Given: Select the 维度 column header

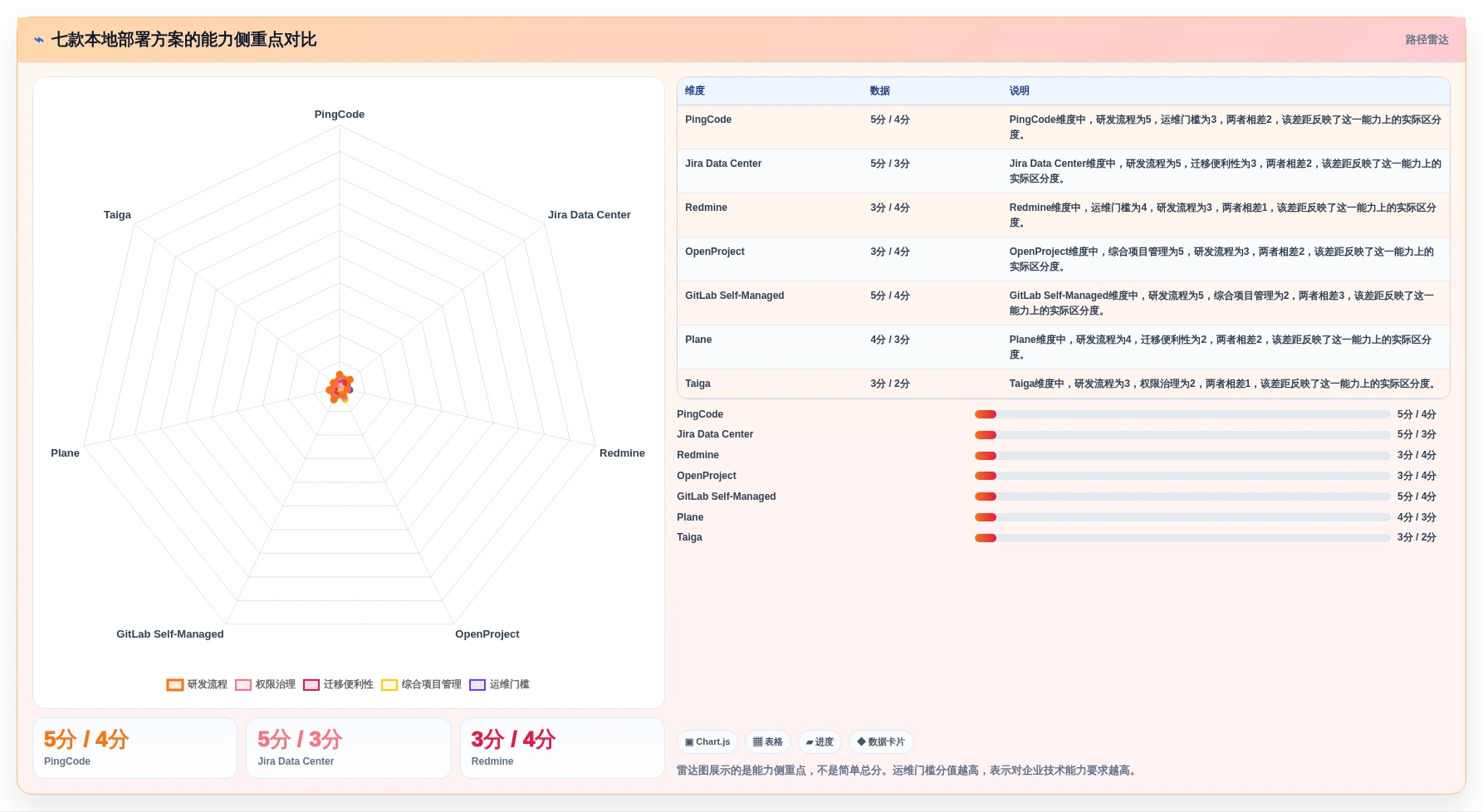Looking at the screenshot, I should point(695,91).
